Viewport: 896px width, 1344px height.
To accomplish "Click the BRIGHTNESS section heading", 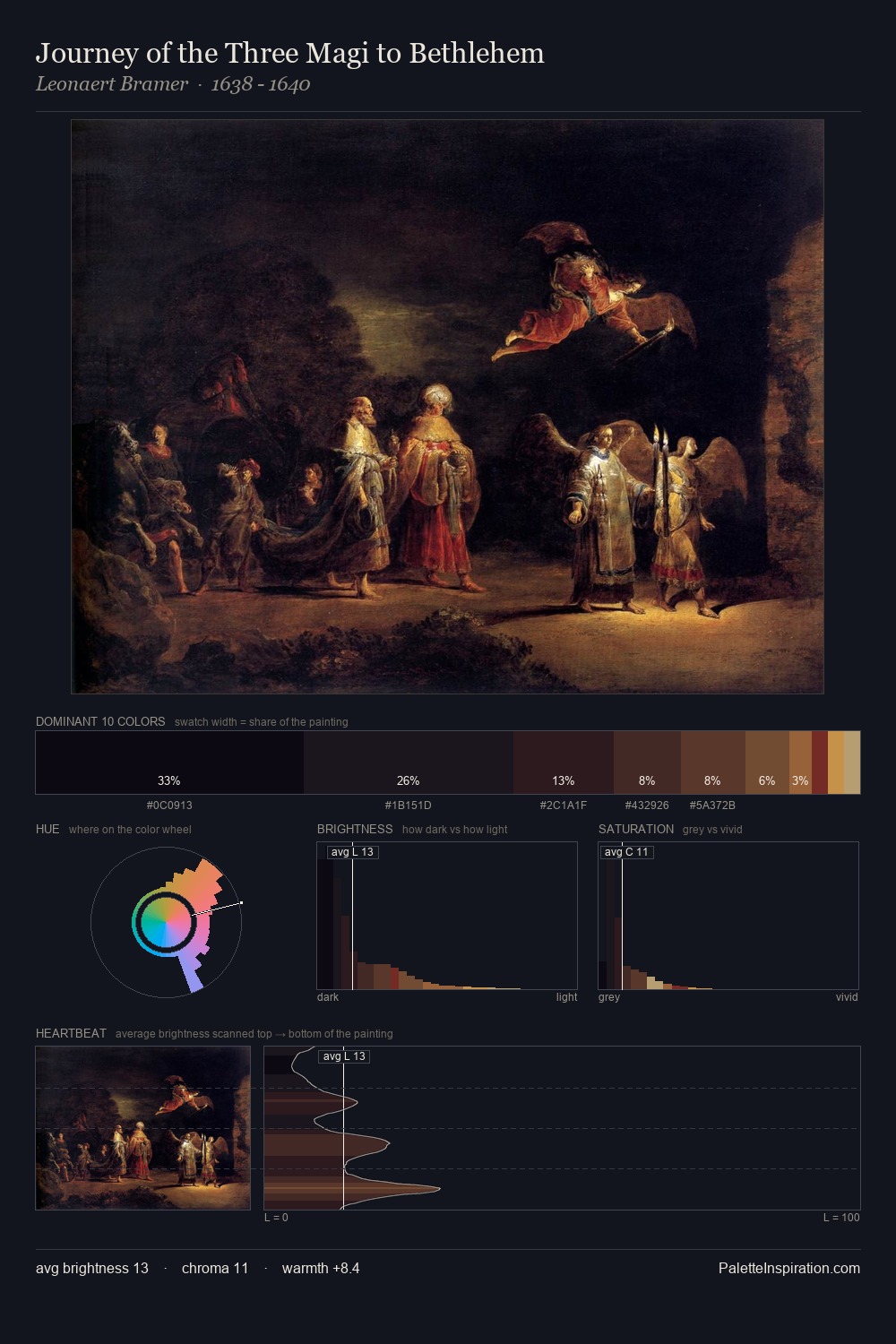I will [x=355, y=829].
